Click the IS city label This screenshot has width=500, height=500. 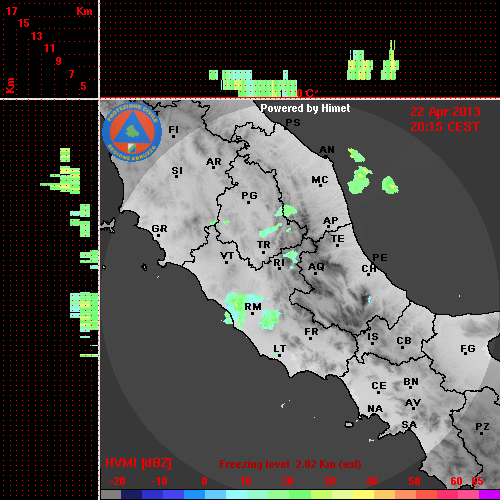pyautogui.click(x=373, y=337)
